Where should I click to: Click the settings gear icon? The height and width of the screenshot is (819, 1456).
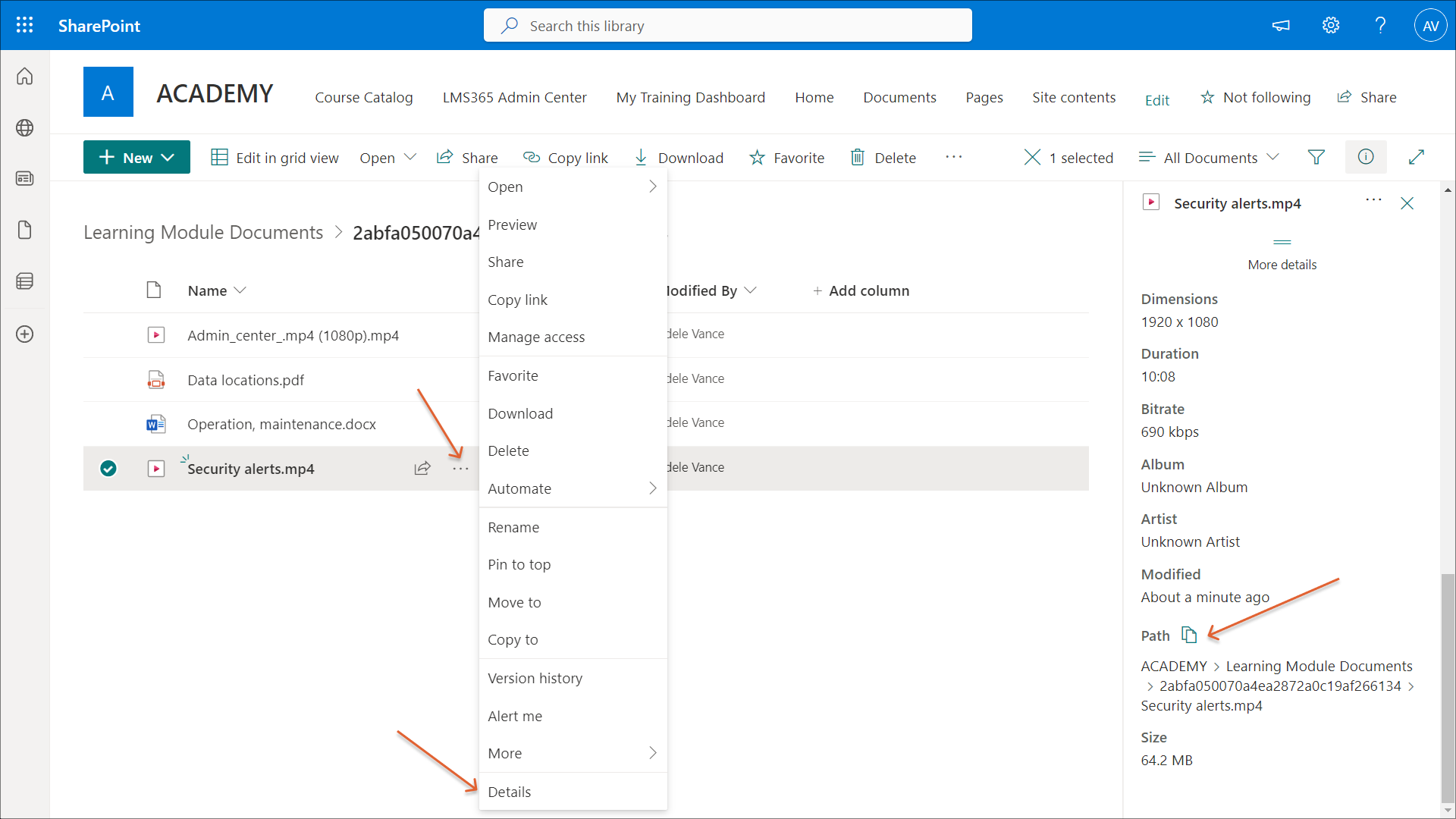1331,26
